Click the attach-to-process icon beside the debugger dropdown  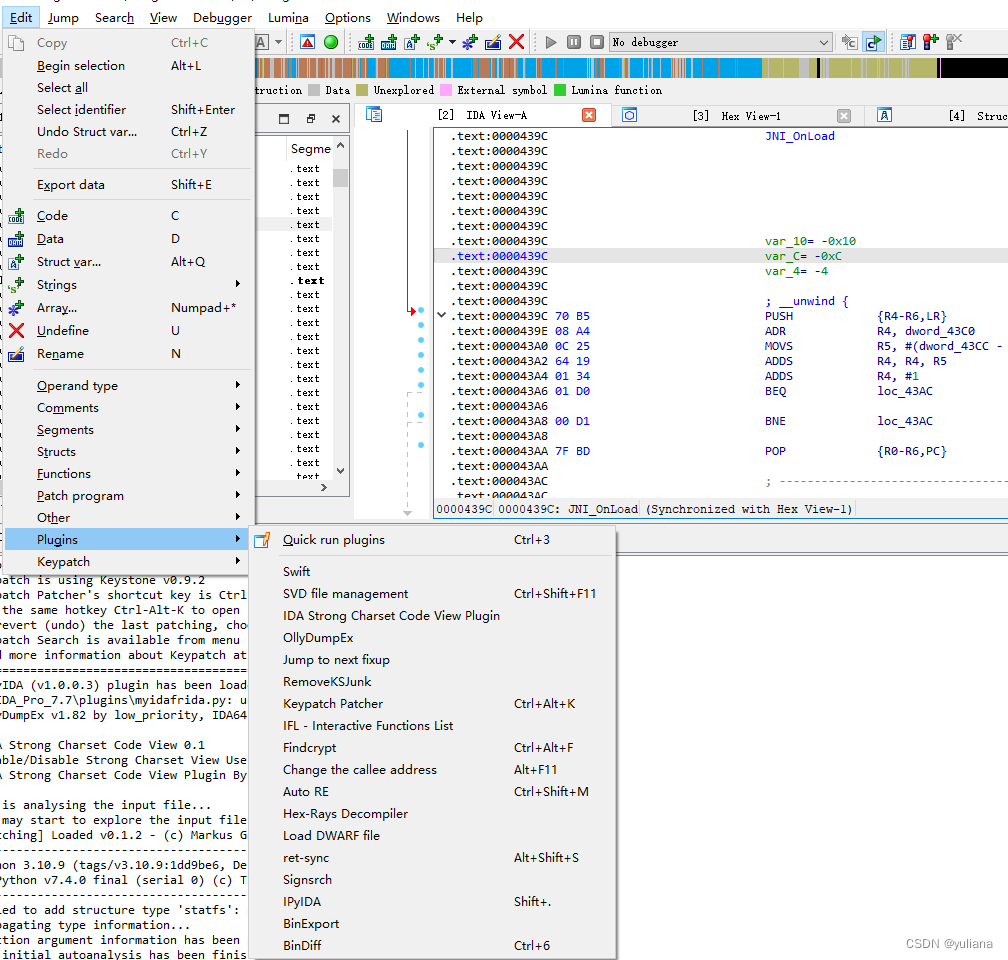coord(848,42)
